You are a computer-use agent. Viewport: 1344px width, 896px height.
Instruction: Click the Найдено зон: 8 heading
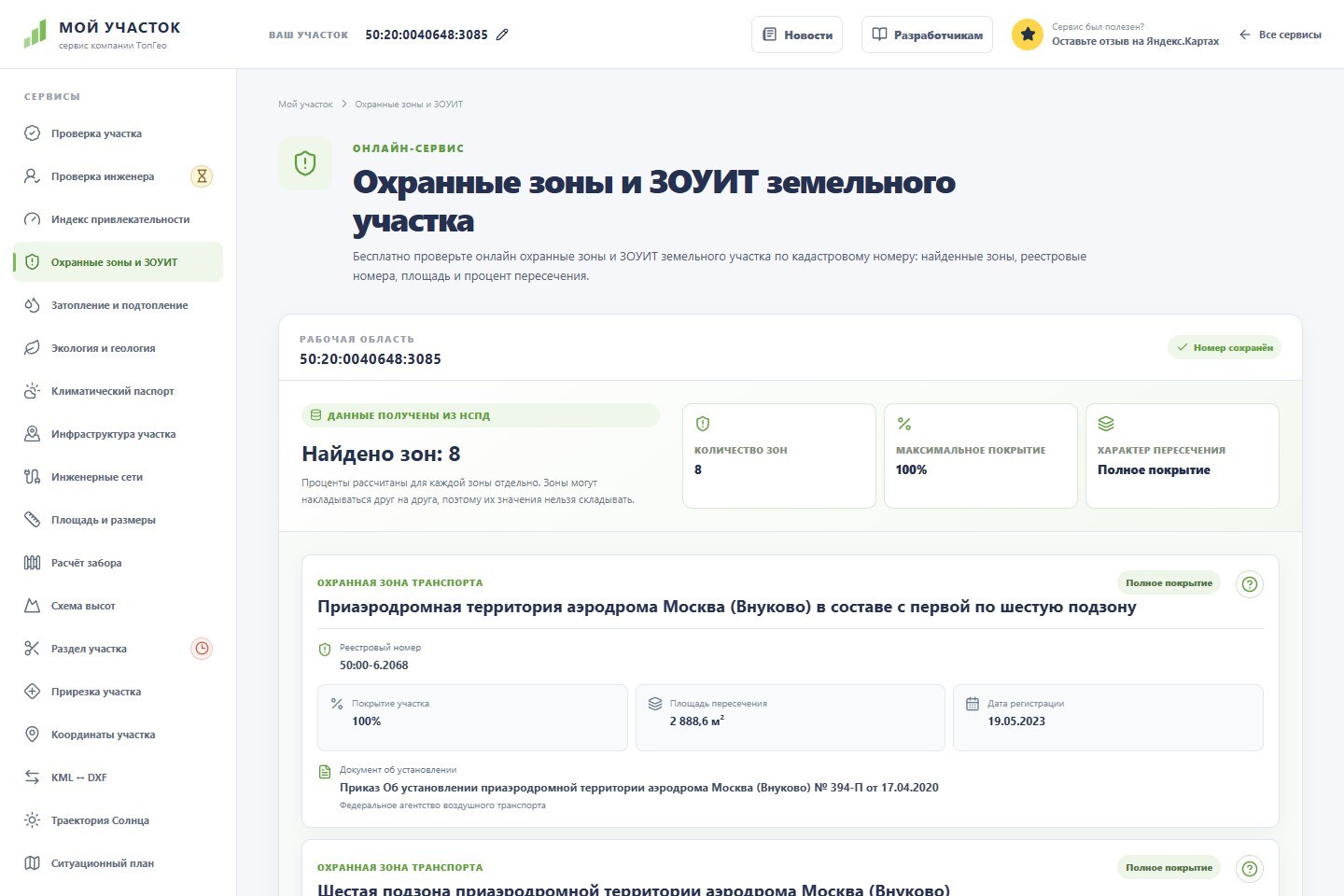(381, 455)
